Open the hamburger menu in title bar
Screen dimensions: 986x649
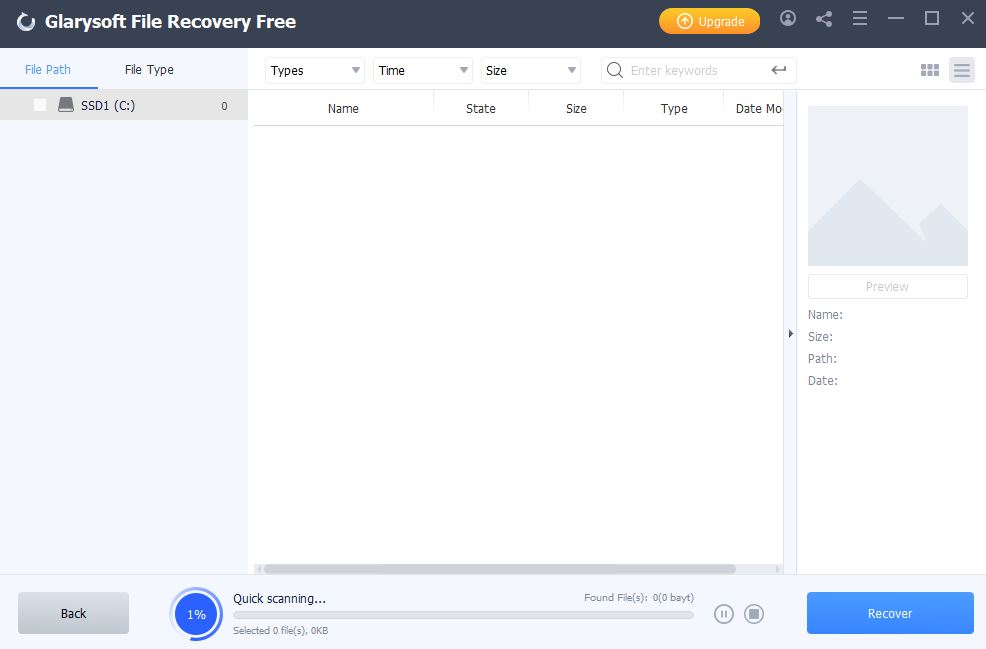pos(860,19)
